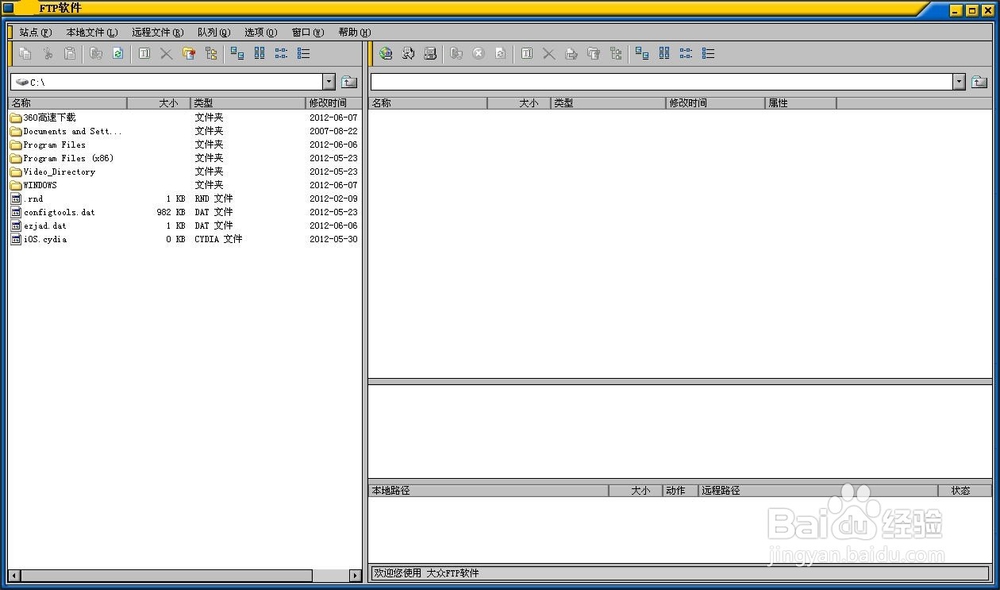This screenshot has height=590, width=1000.
Task: Select the ezjad.dat file
Action: (38, 226)
